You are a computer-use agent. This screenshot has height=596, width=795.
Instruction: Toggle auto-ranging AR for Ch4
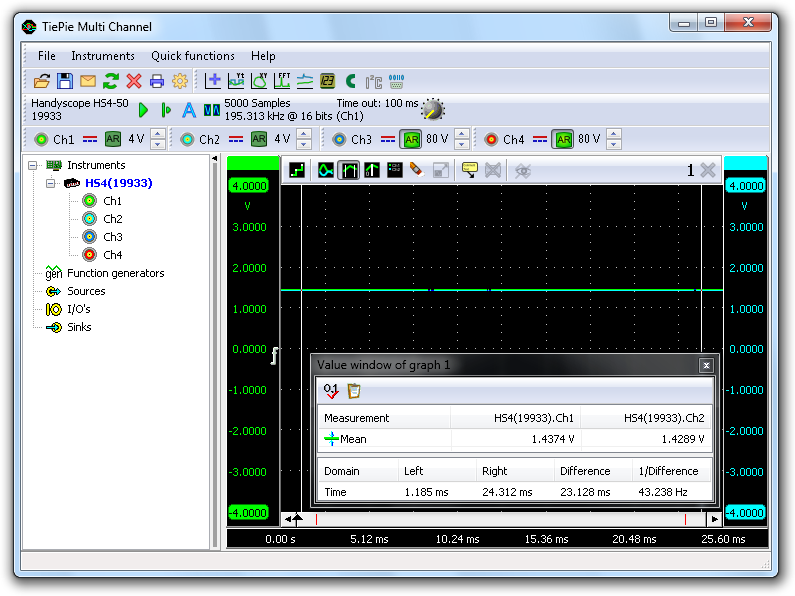[563, 139]
